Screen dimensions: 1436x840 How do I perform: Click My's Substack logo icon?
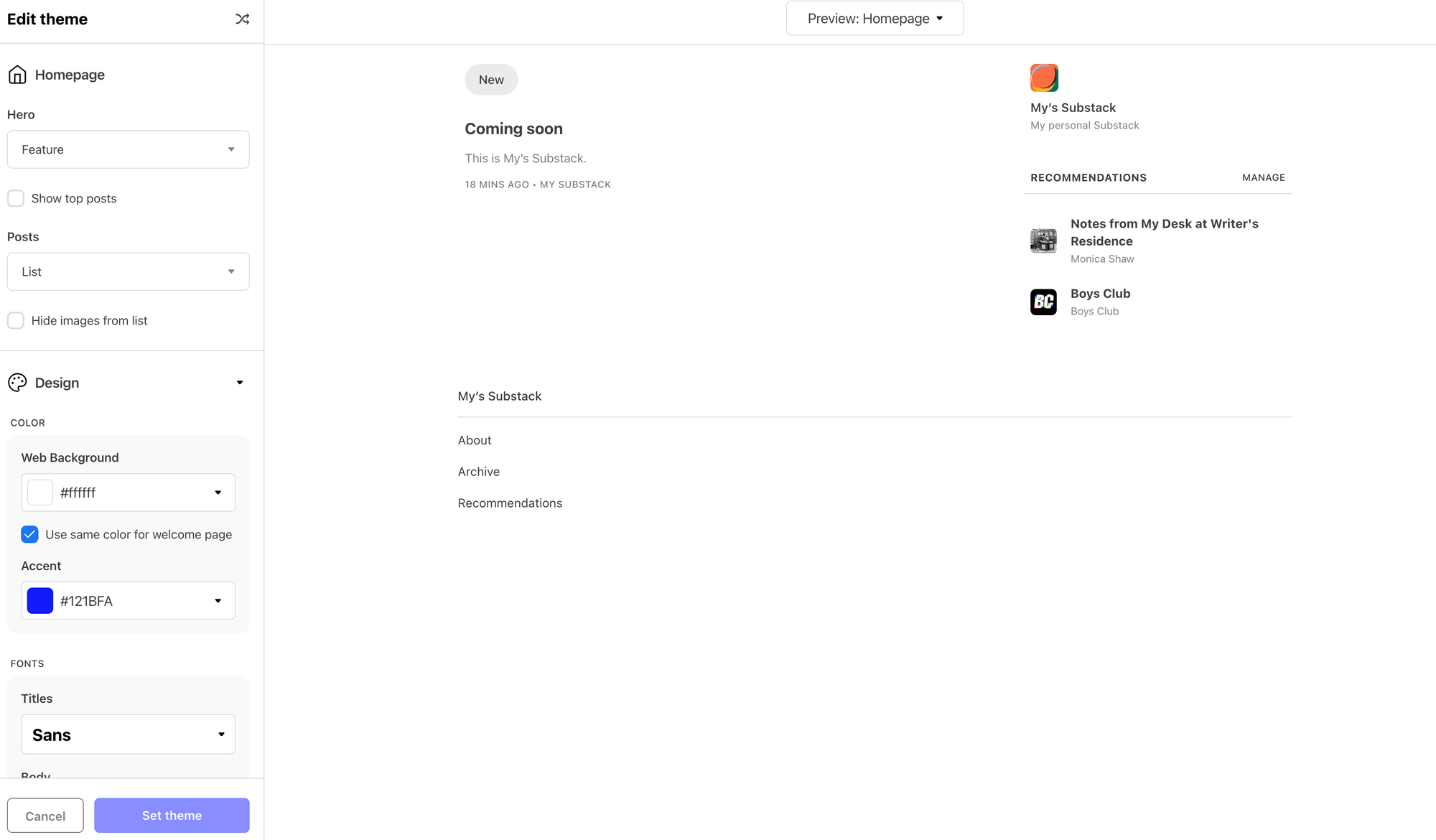point(1044,78)
